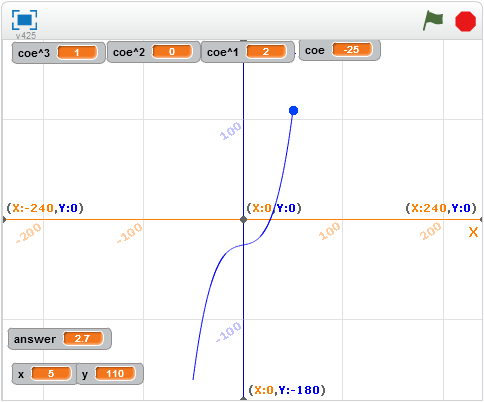Click the blue dot sprite on the curve

pos(293,111)
